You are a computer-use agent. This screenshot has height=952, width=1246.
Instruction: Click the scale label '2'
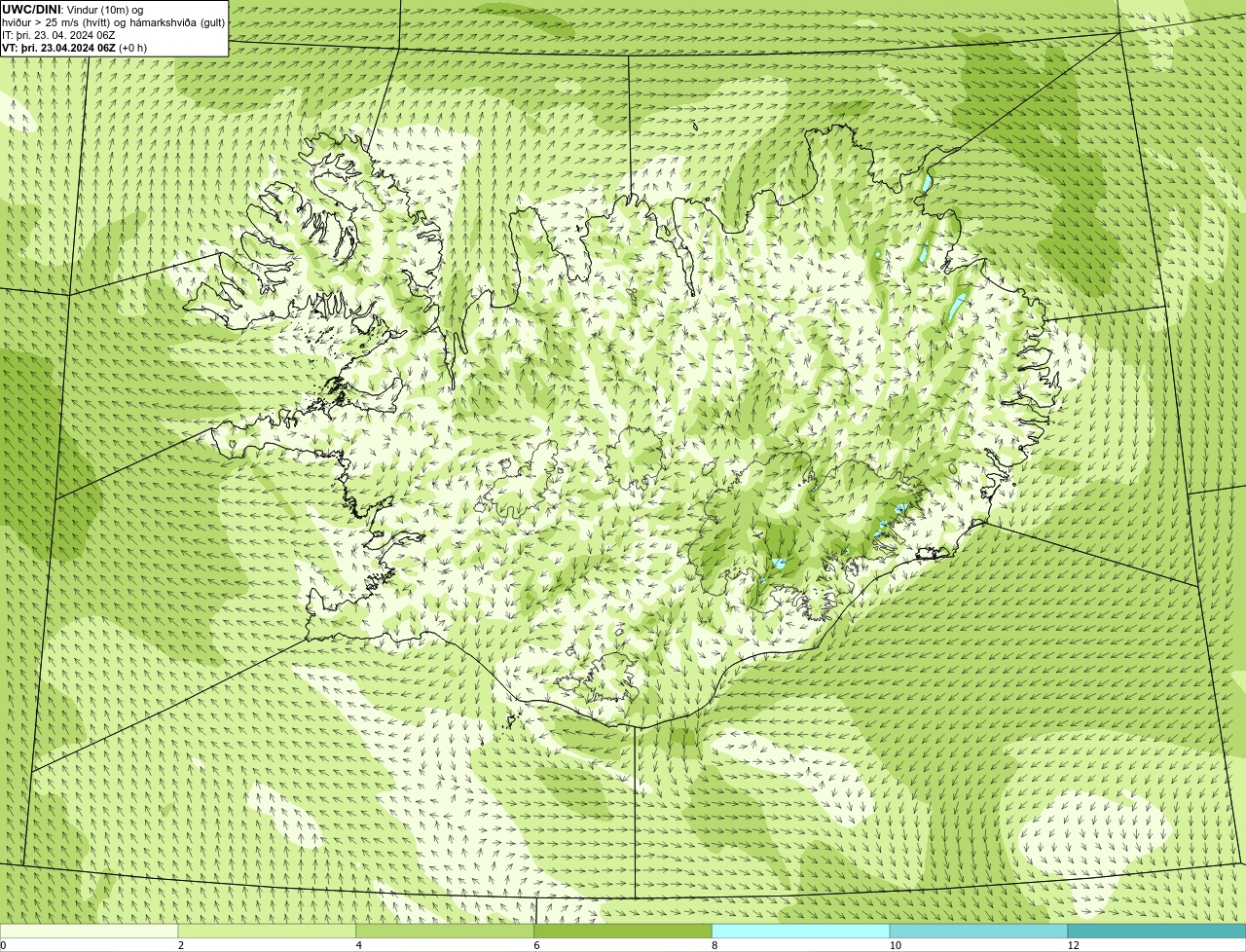181,945
